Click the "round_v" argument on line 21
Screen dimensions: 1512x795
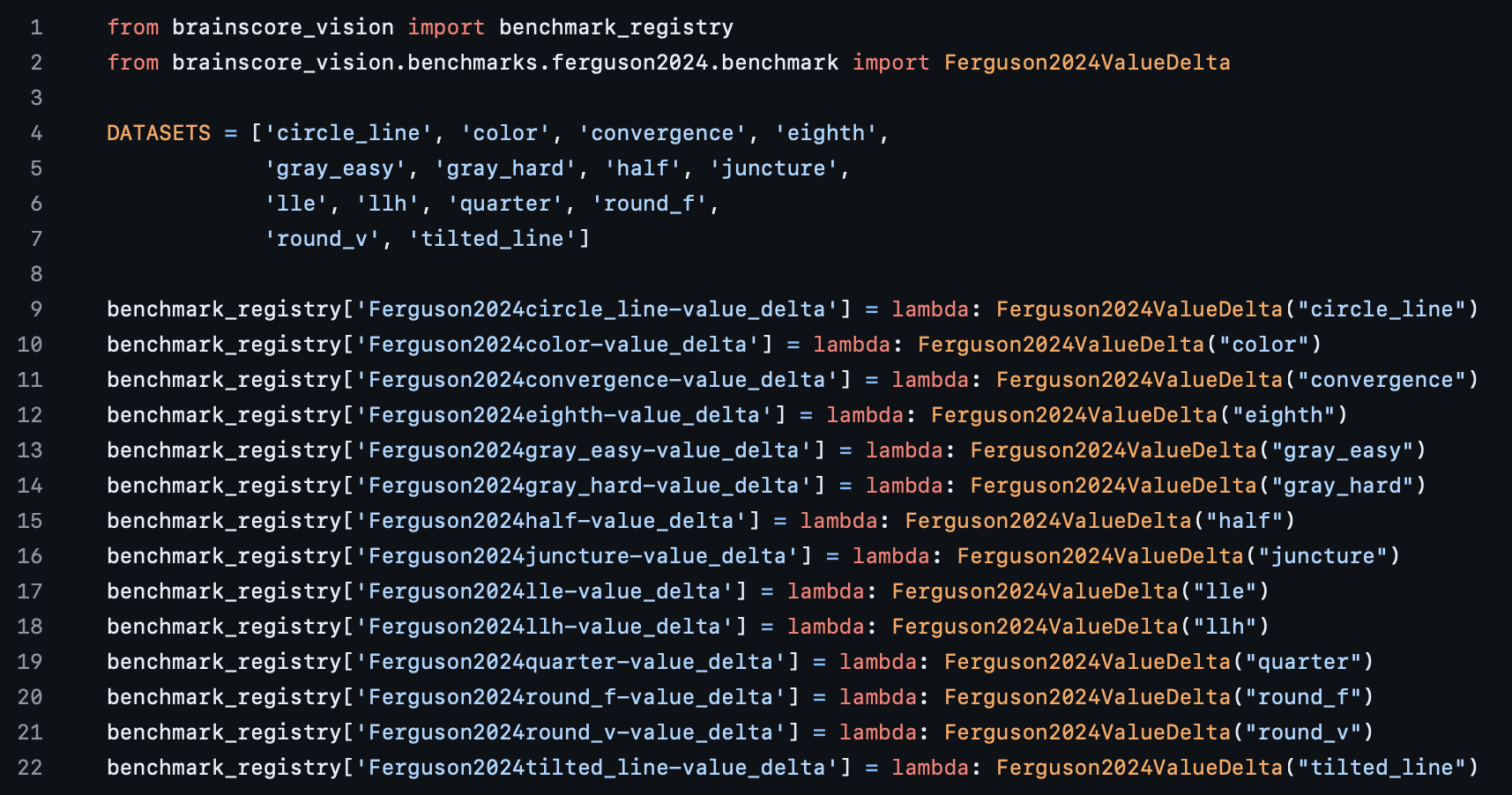[x=1303, y=732]
